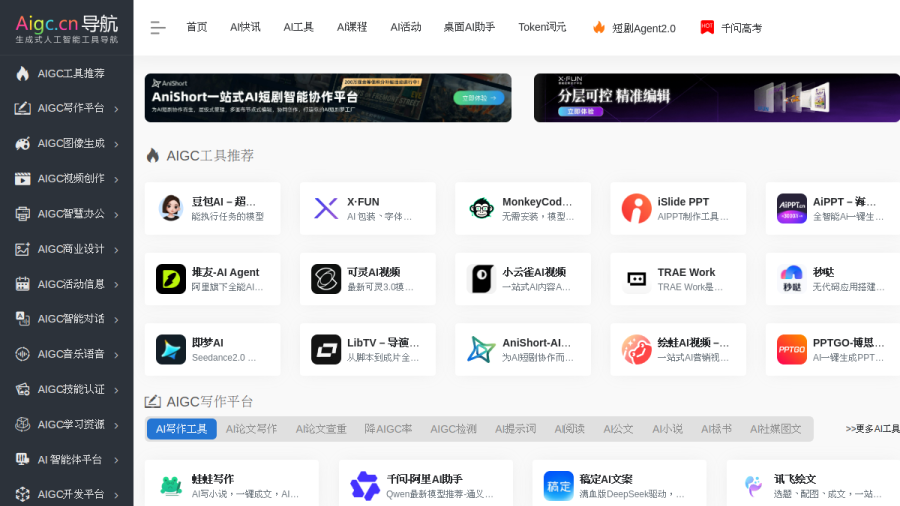Click the calendar icon for AIGC活动信息

pyautogui.click(x=22, y=284)
